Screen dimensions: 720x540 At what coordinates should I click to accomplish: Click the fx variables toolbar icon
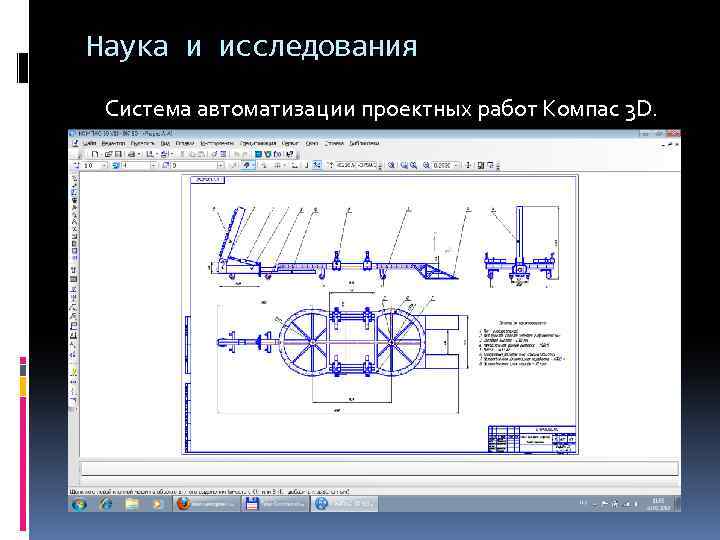[277, 154]
